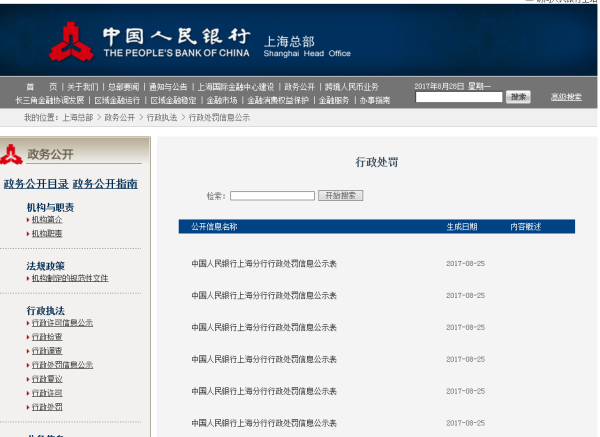Open 行政许可信息公示 sidebar link

(x=62, y=323)
